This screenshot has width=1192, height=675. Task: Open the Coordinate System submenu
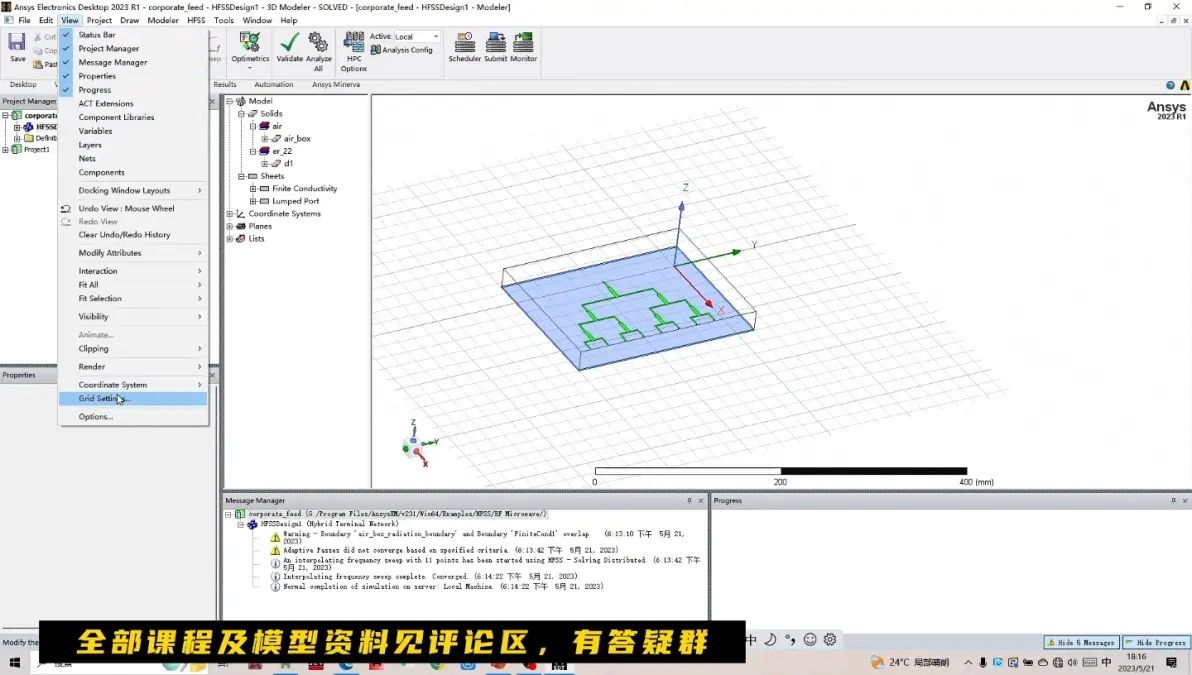pyautogui.click(x=133, y=385)
